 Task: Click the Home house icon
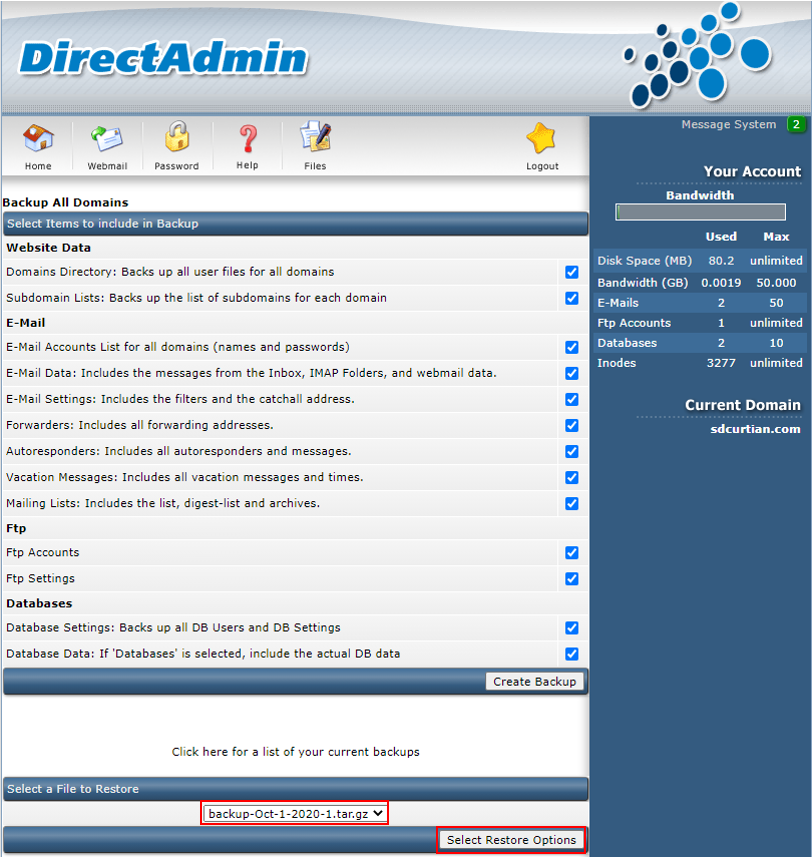tap(38, 138)
